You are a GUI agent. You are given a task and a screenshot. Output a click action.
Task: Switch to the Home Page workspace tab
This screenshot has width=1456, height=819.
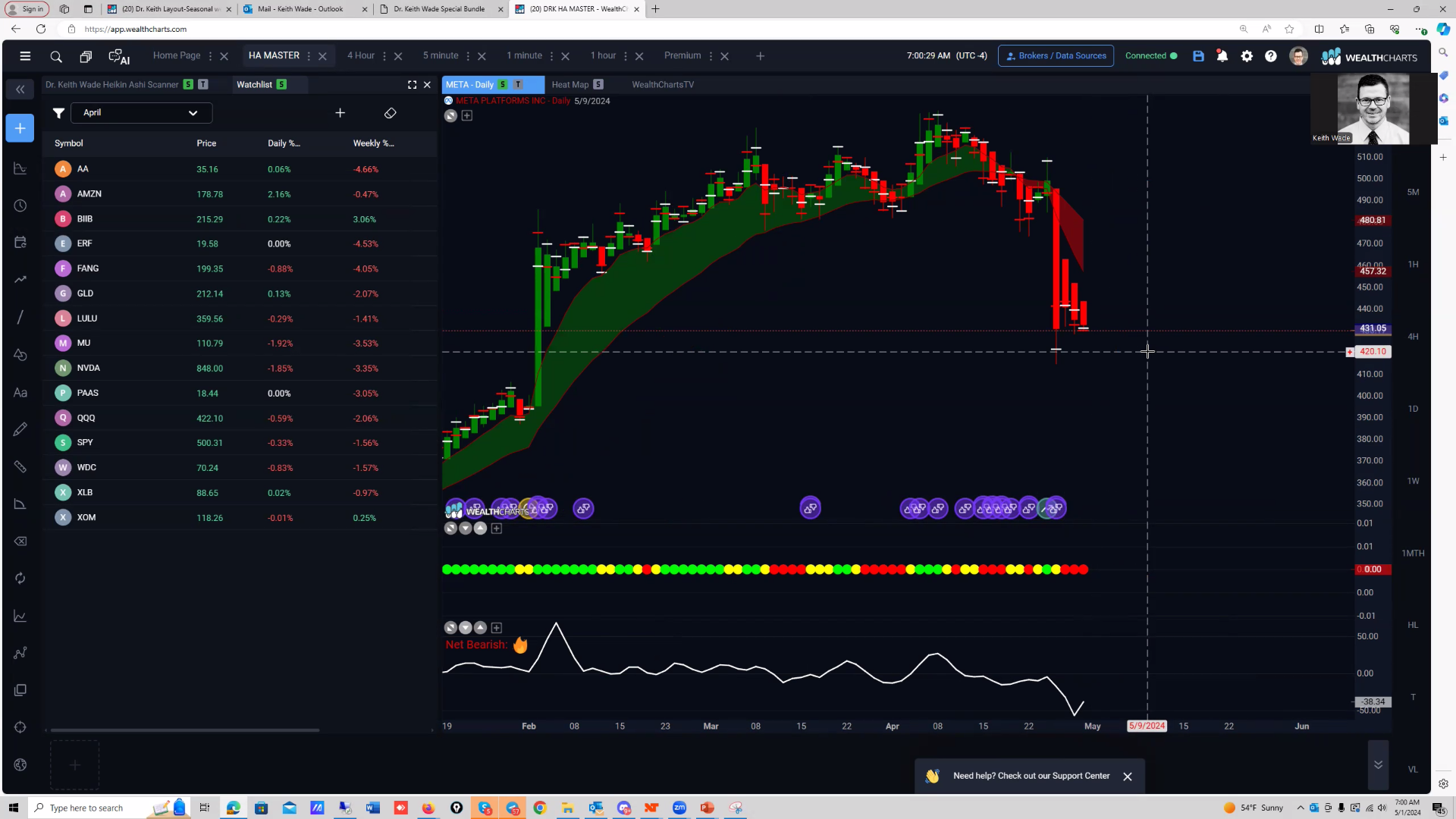click(x=177, y=55)
